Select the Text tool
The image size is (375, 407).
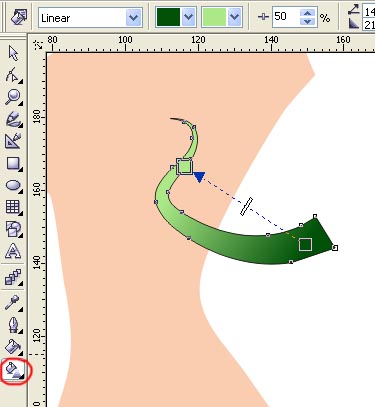pyautogui.click(x=13, y=251)
